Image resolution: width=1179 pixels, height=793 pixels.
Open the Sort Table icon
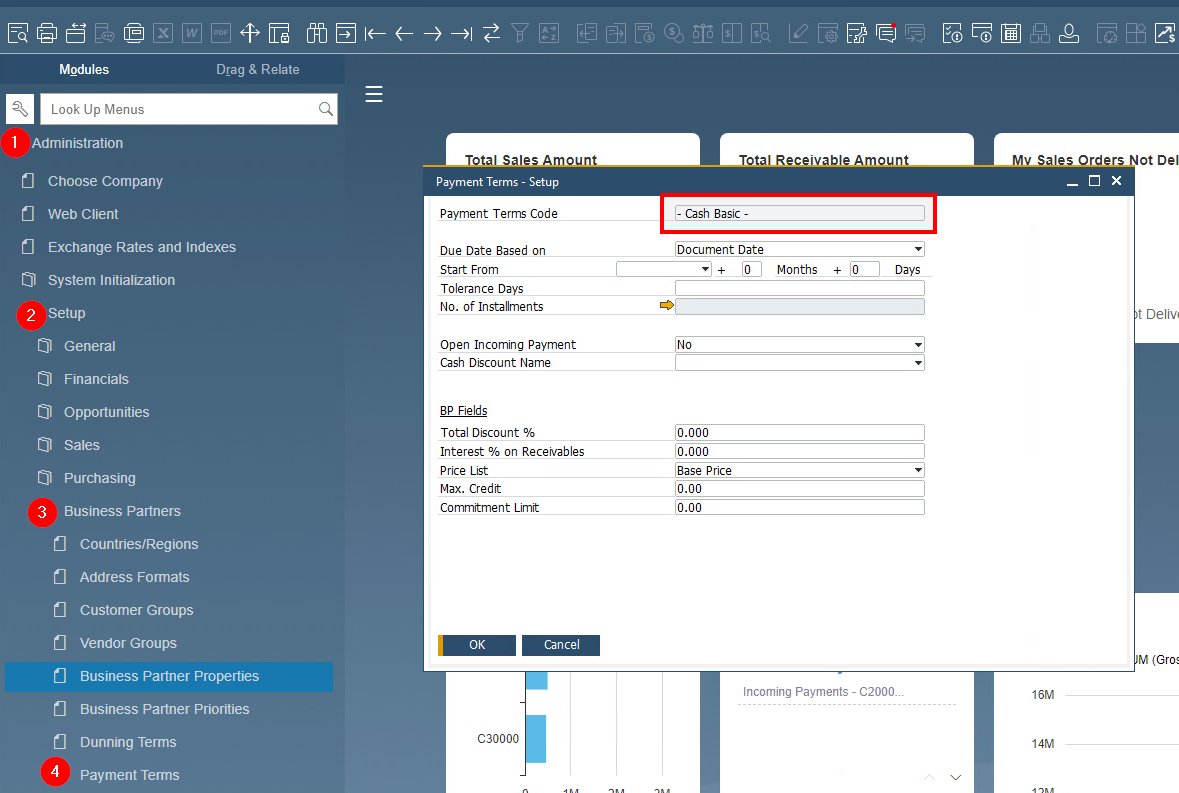[x=548, y=33]
